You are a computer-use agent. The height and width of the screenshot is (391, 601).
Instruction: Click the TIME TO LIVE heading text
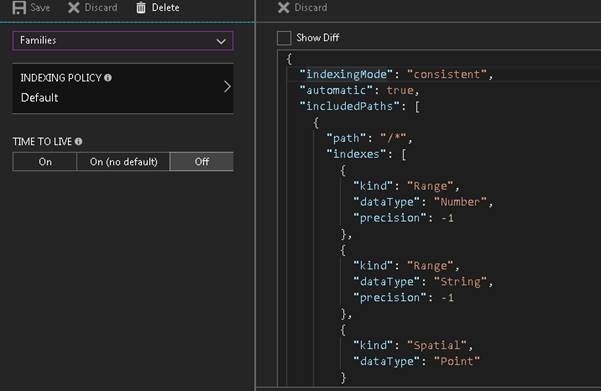tap(42, 141)
